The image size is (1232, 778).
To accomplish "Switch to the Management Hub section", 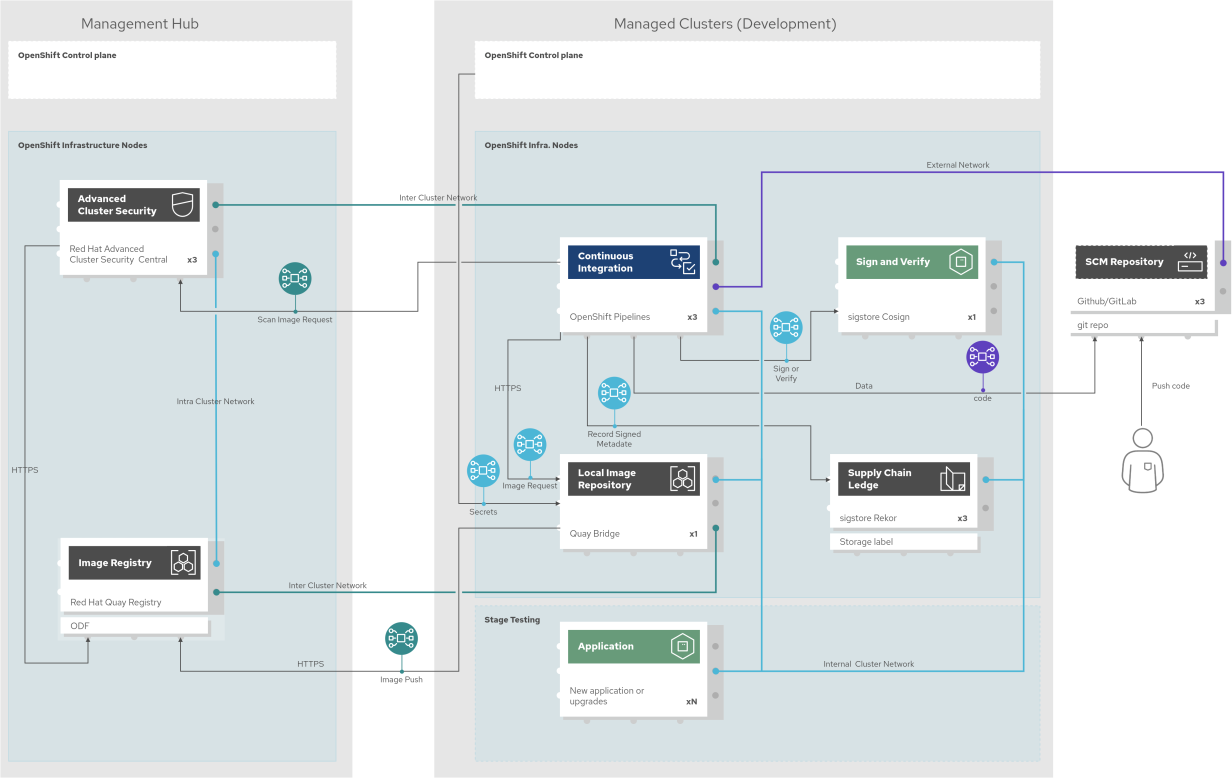I will click(139, 22).
